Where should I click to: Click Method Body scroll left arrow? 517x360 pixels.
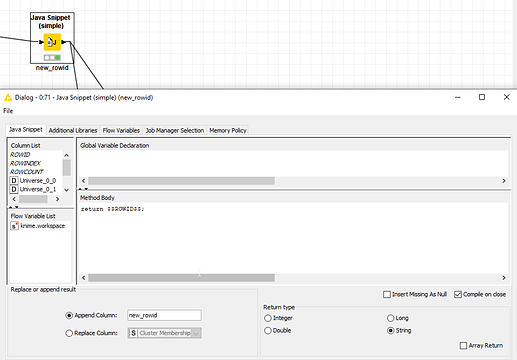tap(84, 278)
